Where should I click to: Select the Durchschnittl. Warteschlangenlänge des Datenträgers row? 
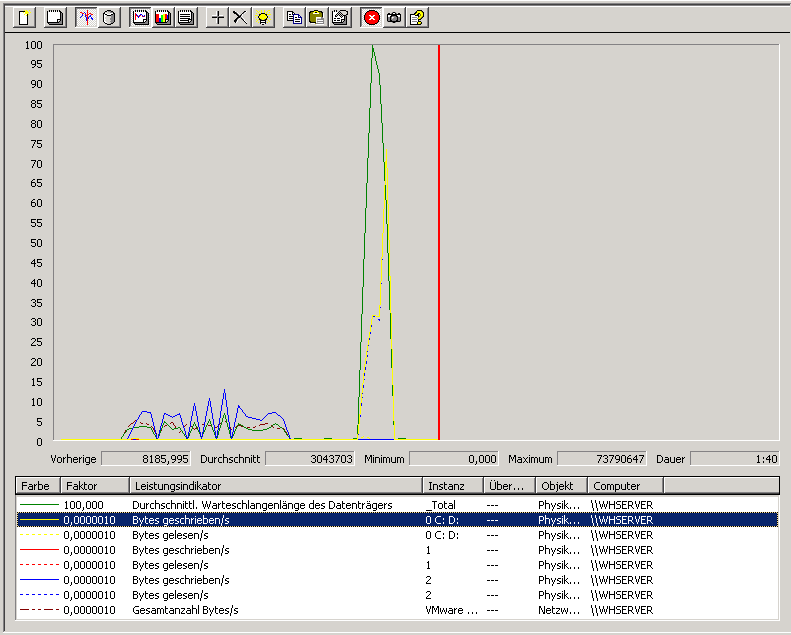click(x=398, y=505)
